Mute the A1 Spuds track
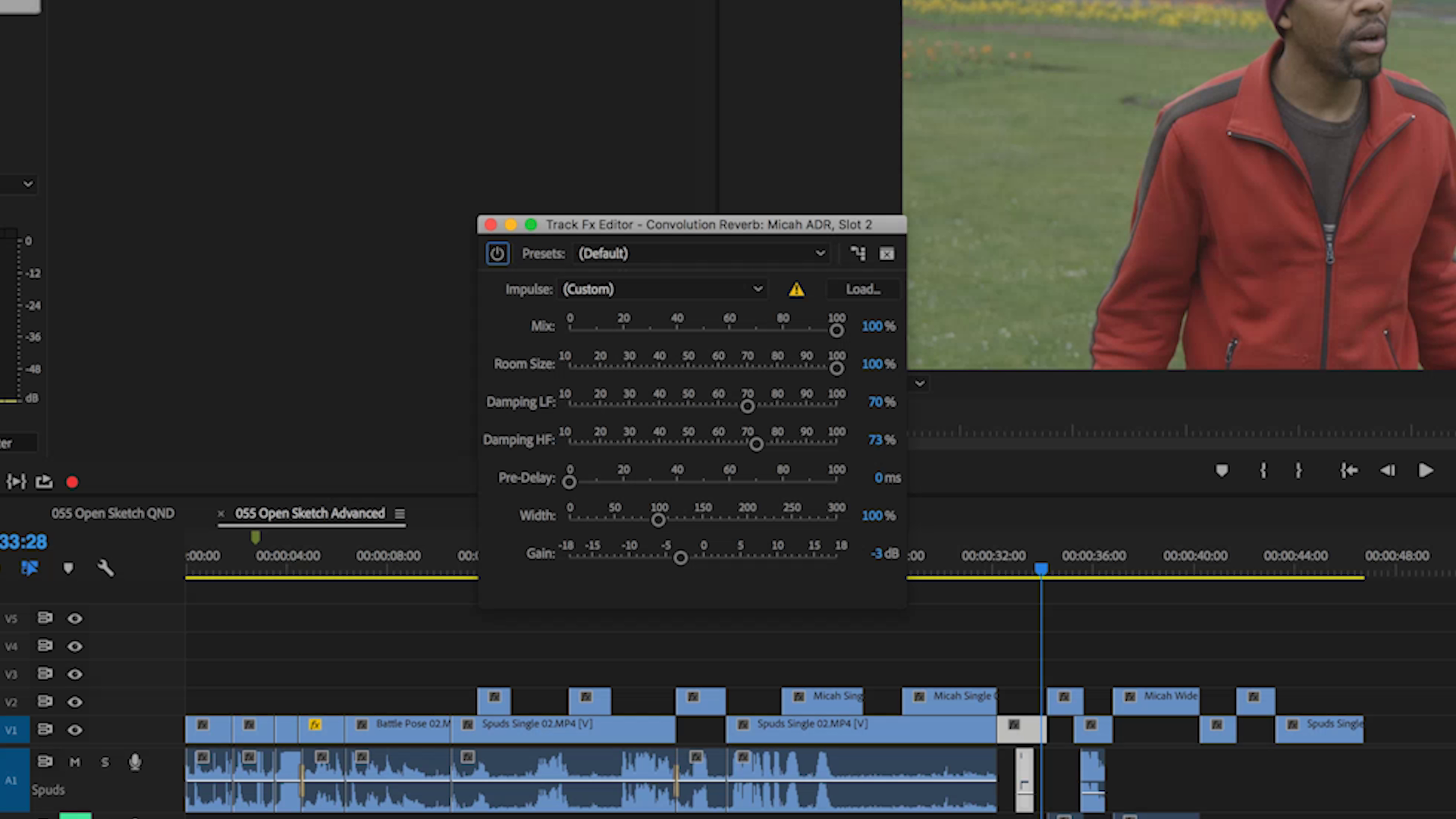Screen dimensions: 1456x819 (x=74, y=762)
